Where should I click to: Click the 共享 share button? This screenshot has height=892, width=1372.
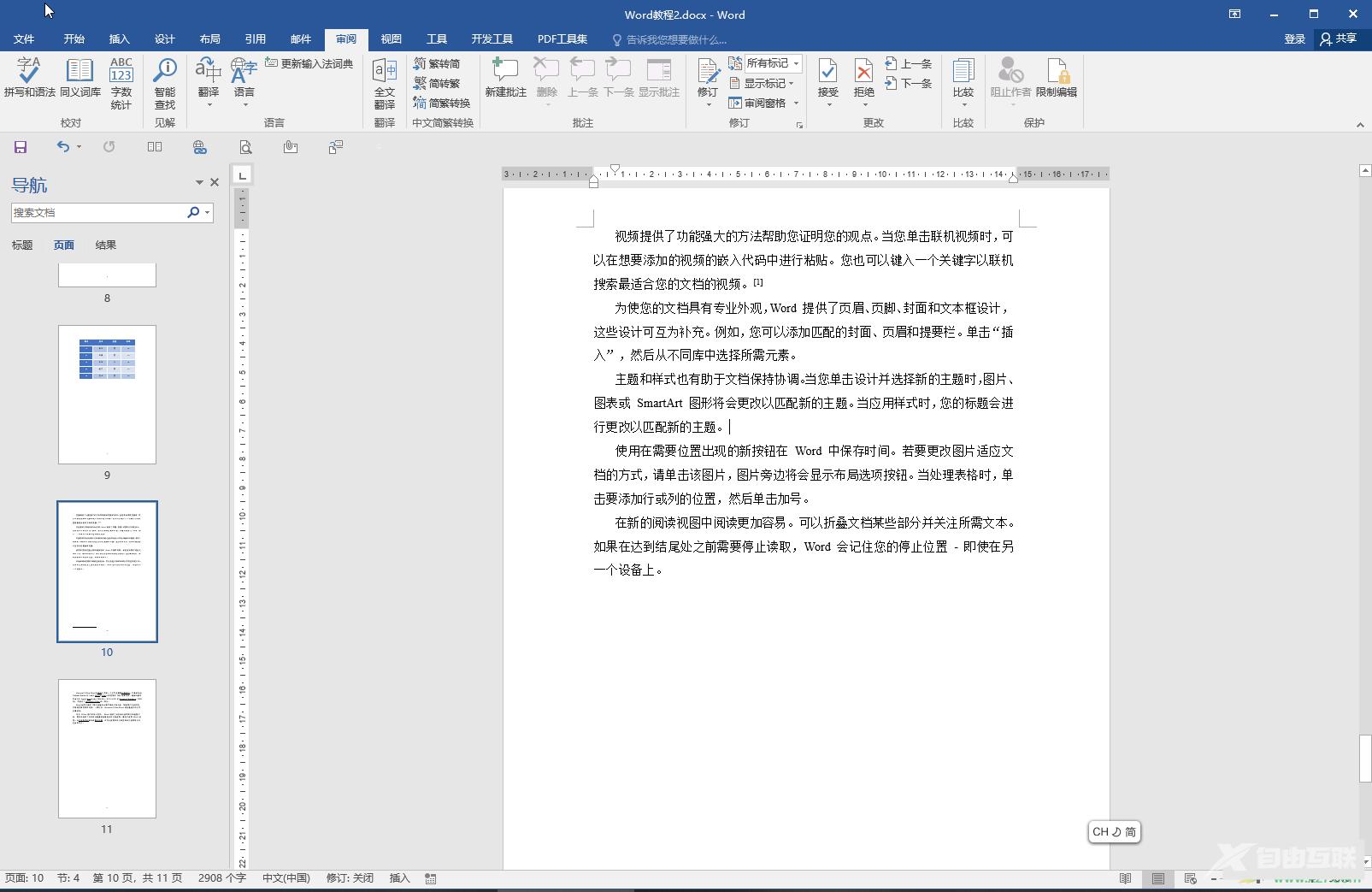point(1339,39)
